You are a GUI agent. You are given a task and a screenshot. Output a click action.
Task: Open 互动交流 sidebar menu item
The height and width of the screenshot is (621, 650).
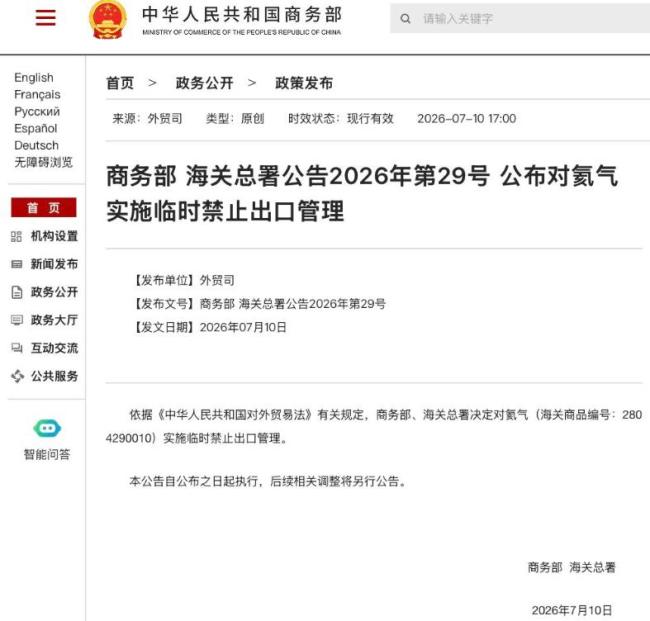pos(54,348)
